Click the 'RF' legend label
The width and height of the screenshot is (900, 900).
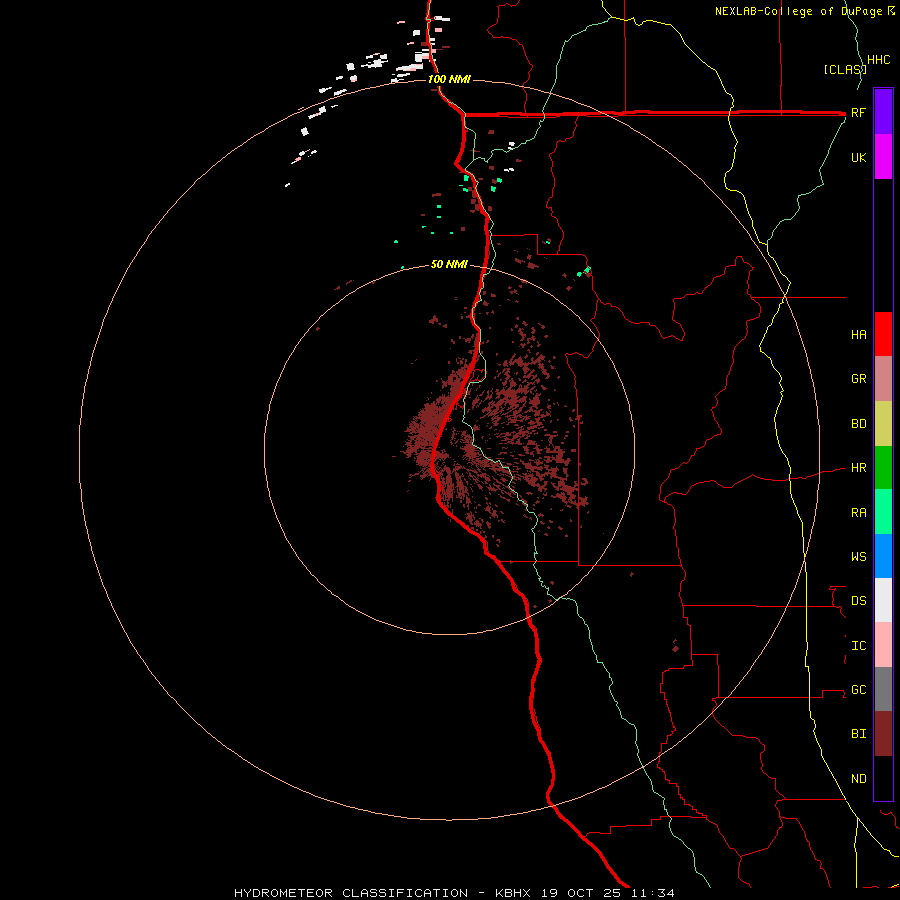pos(858,113)
